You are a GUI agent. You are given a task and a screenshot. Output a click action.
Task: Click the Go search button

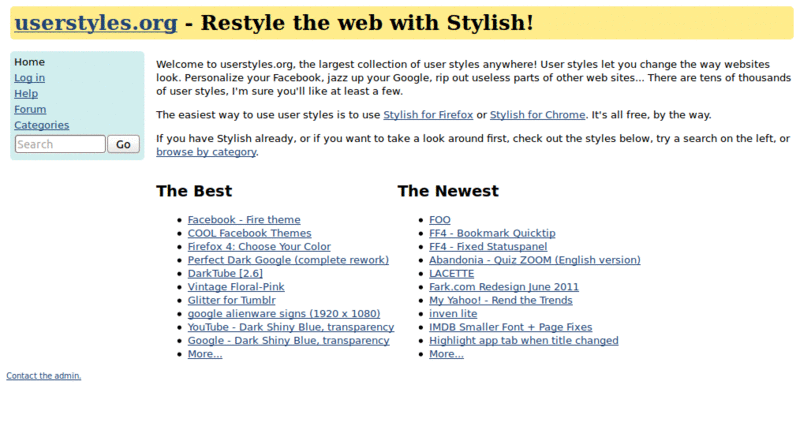point(123,144)
